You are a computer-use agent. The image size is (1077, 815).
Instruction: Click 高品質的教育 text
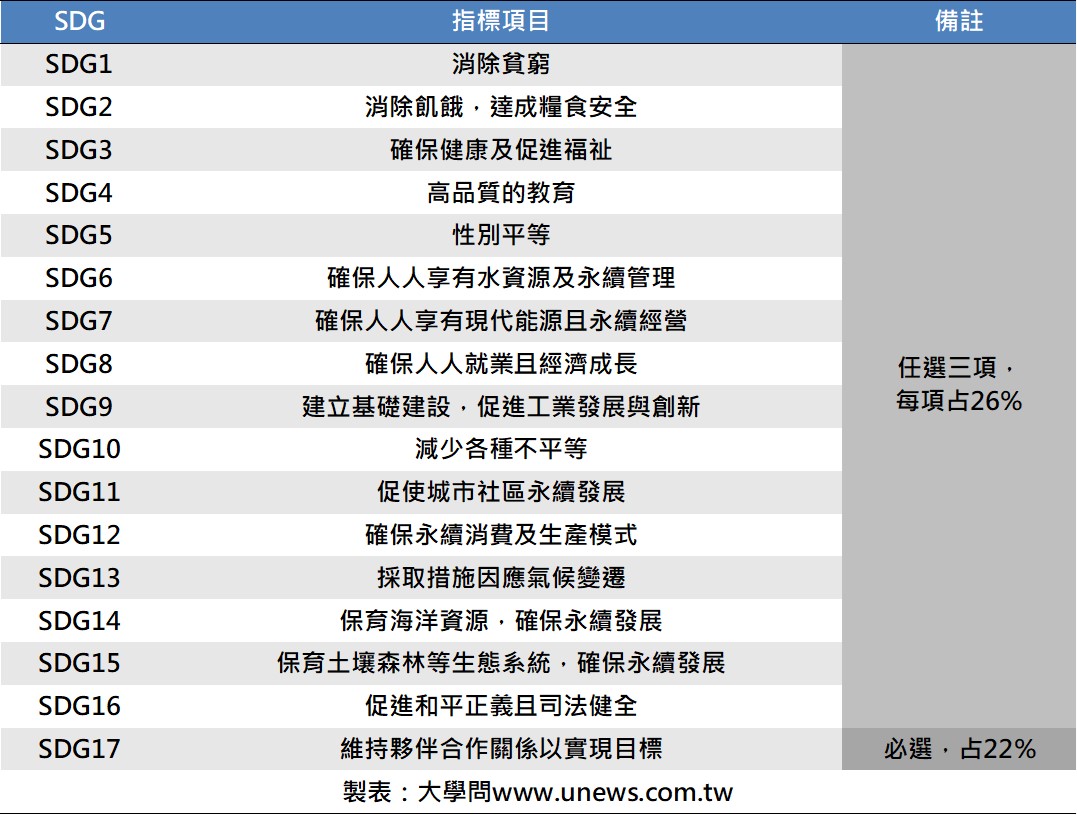501,192
